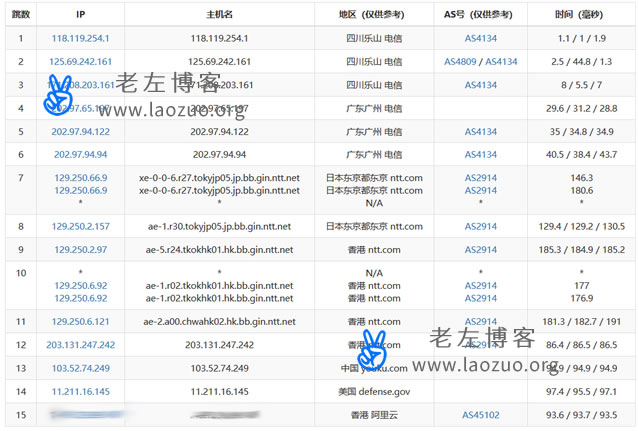Click the AS4134 link in hop 3
Viewport: 639px width, 431px height.
[480, 85]
